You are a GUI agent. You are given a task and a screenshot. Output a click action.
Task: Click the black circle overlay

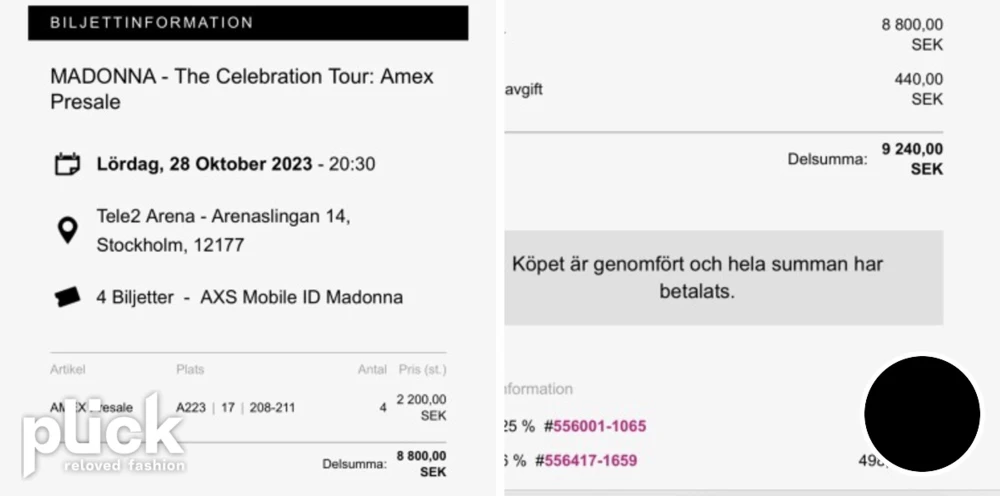tap(922, 414)
